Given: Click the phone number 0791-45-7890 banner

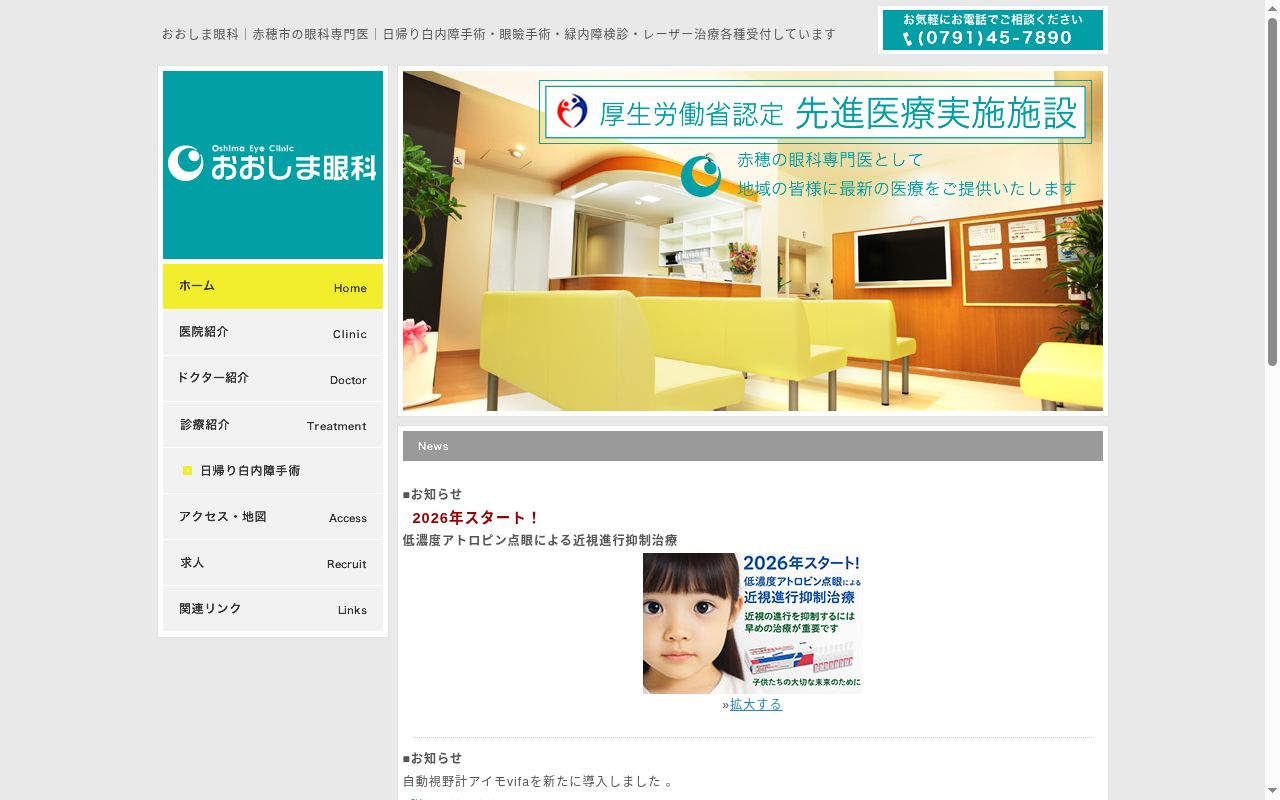Looking at the screenshot, I should pos(993,30).
